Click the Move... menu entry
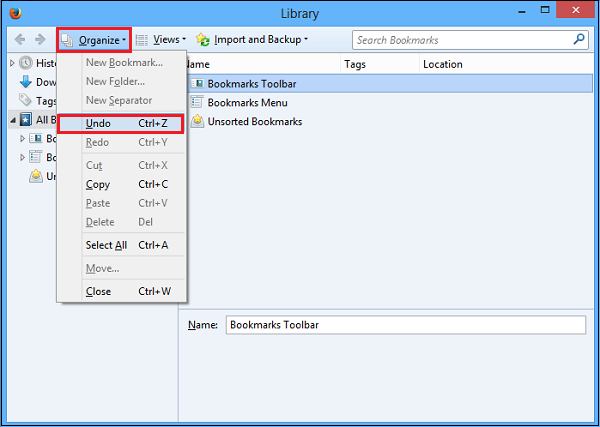Screen dimensions: 600x427 pyautogui.click(x=121, y=269)
